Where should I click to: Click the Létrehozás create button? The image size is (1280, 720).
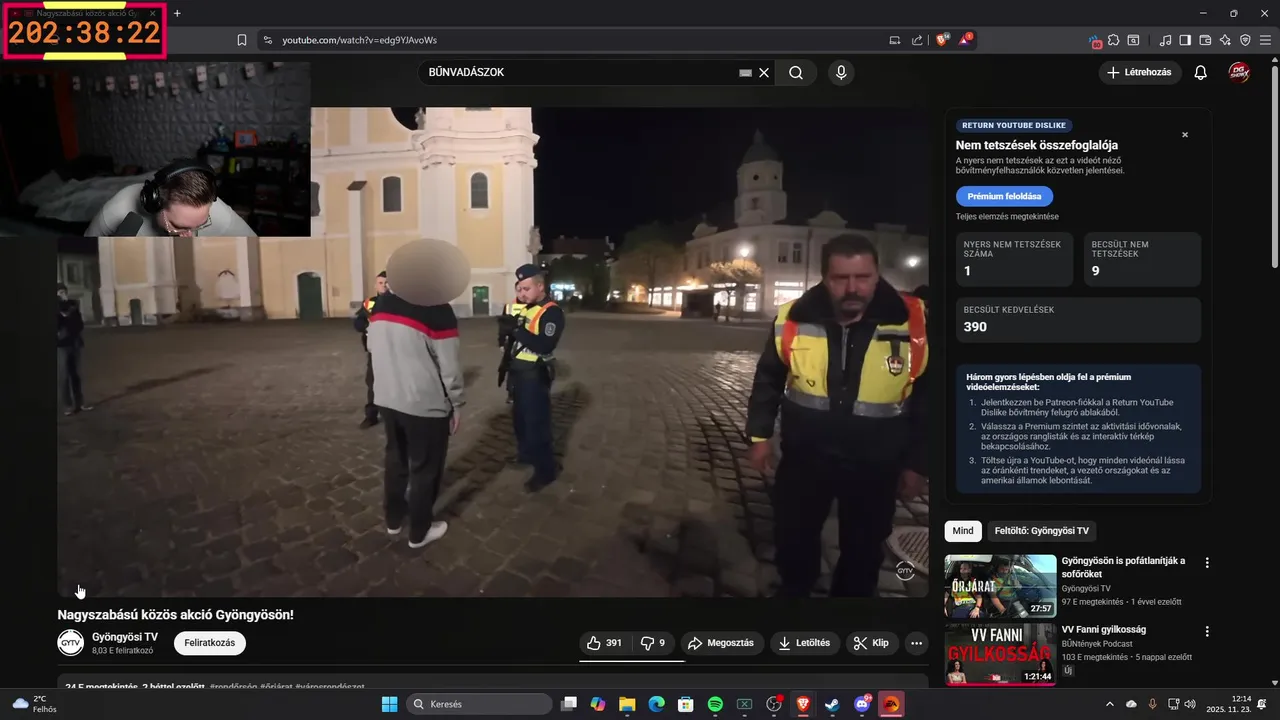tap(1140, 72)
